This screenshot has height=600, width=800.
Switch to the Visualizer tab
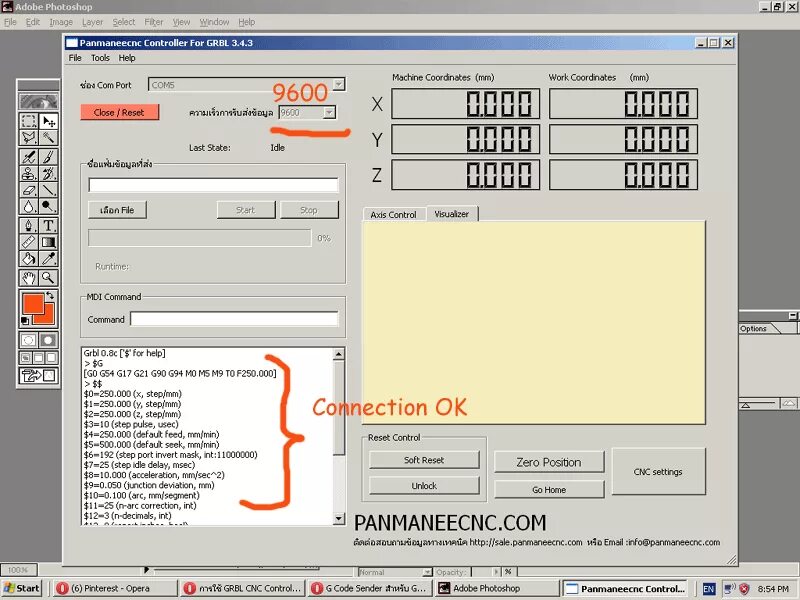click(x=452, y=214)
